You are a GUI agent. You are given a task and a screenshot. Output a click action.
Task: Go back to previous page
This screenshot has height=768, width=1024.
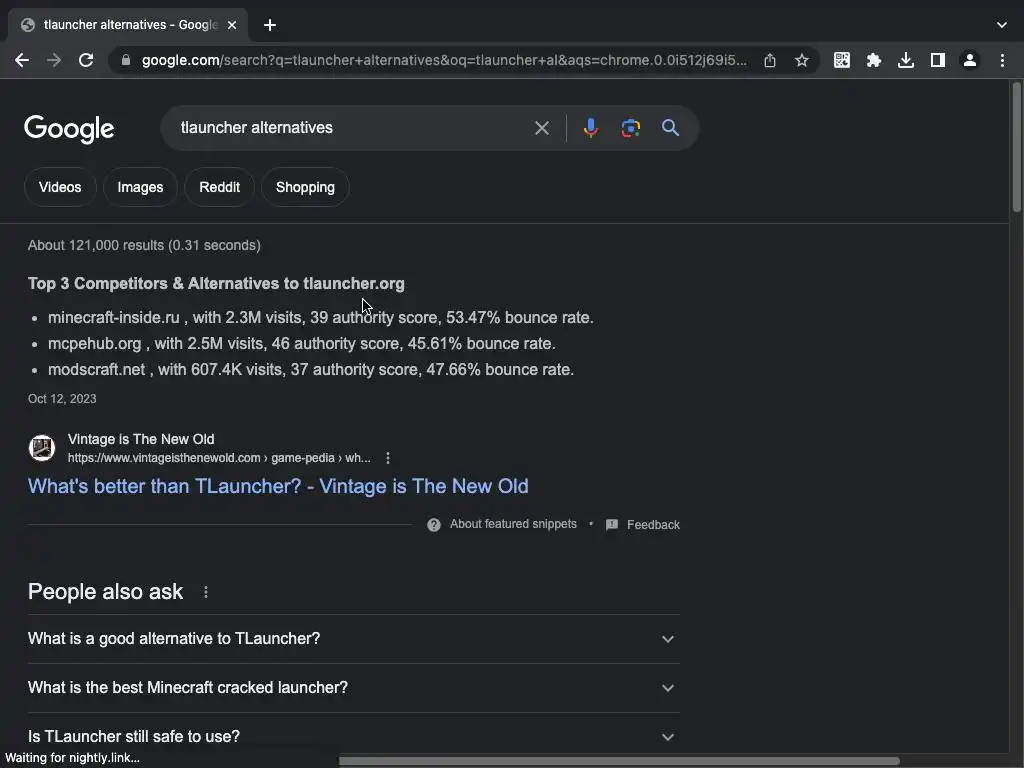[x=22, y=60]
